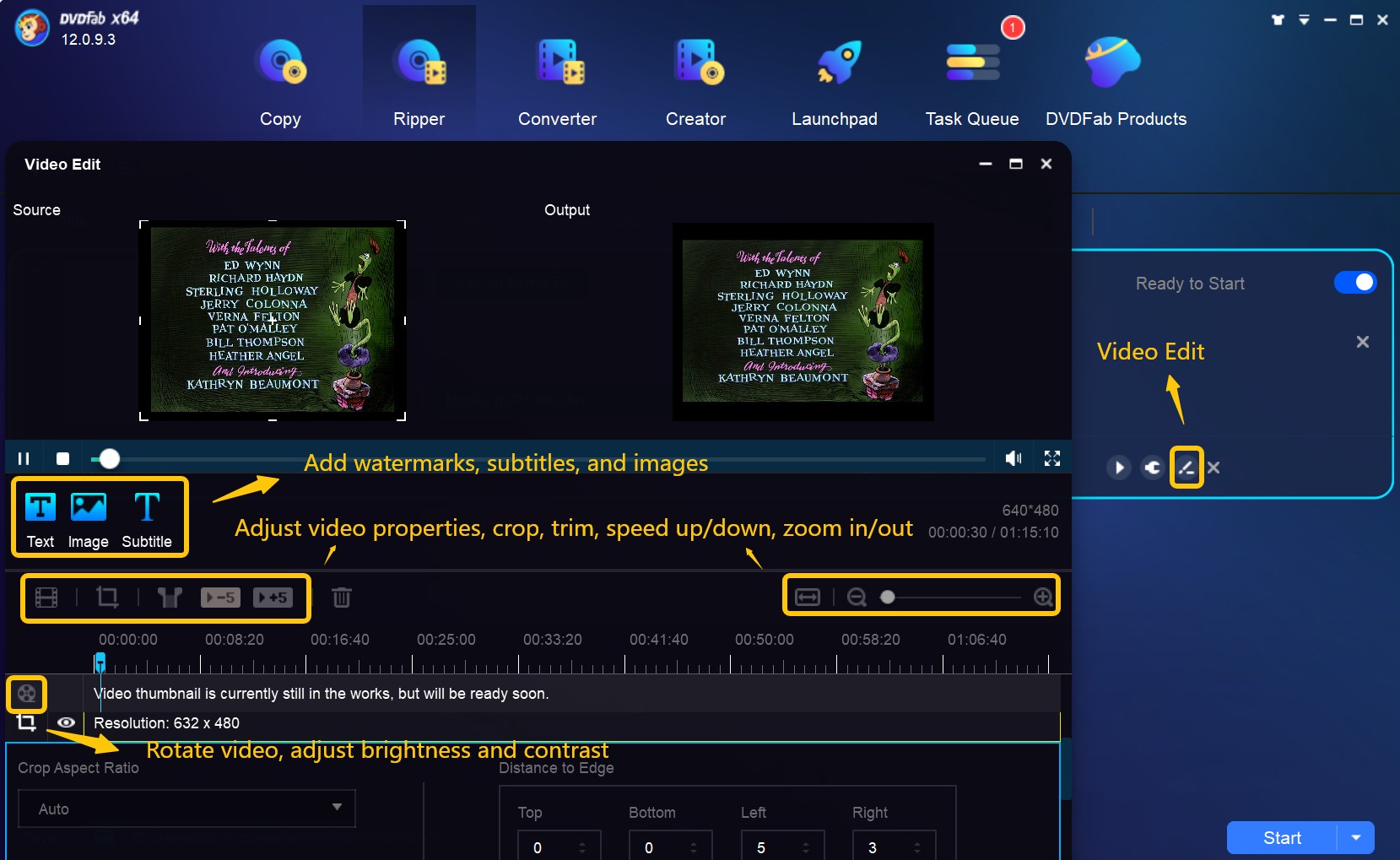Open DVDFab Products
This screenshot has height=860, width=1400.
[x=1116, y=84]
